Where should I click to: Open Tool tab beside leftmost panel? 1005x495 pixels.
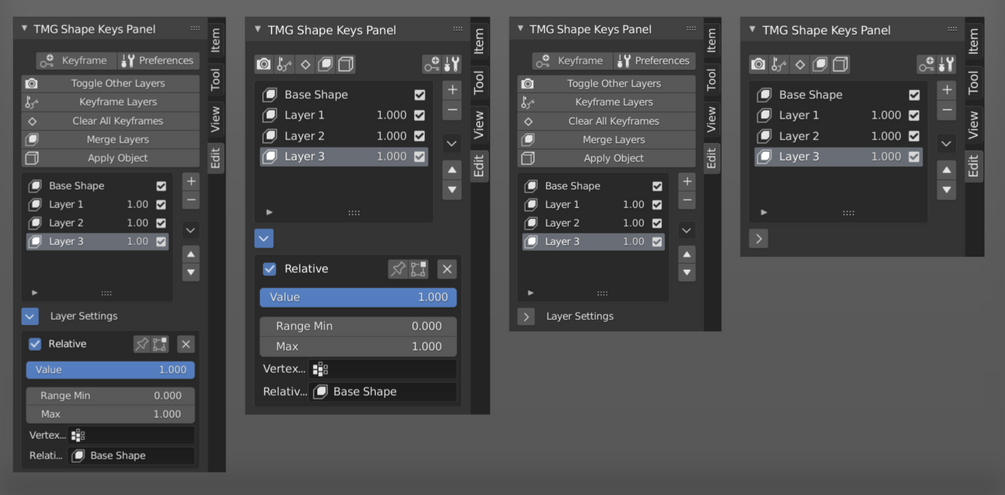point(215,80)
